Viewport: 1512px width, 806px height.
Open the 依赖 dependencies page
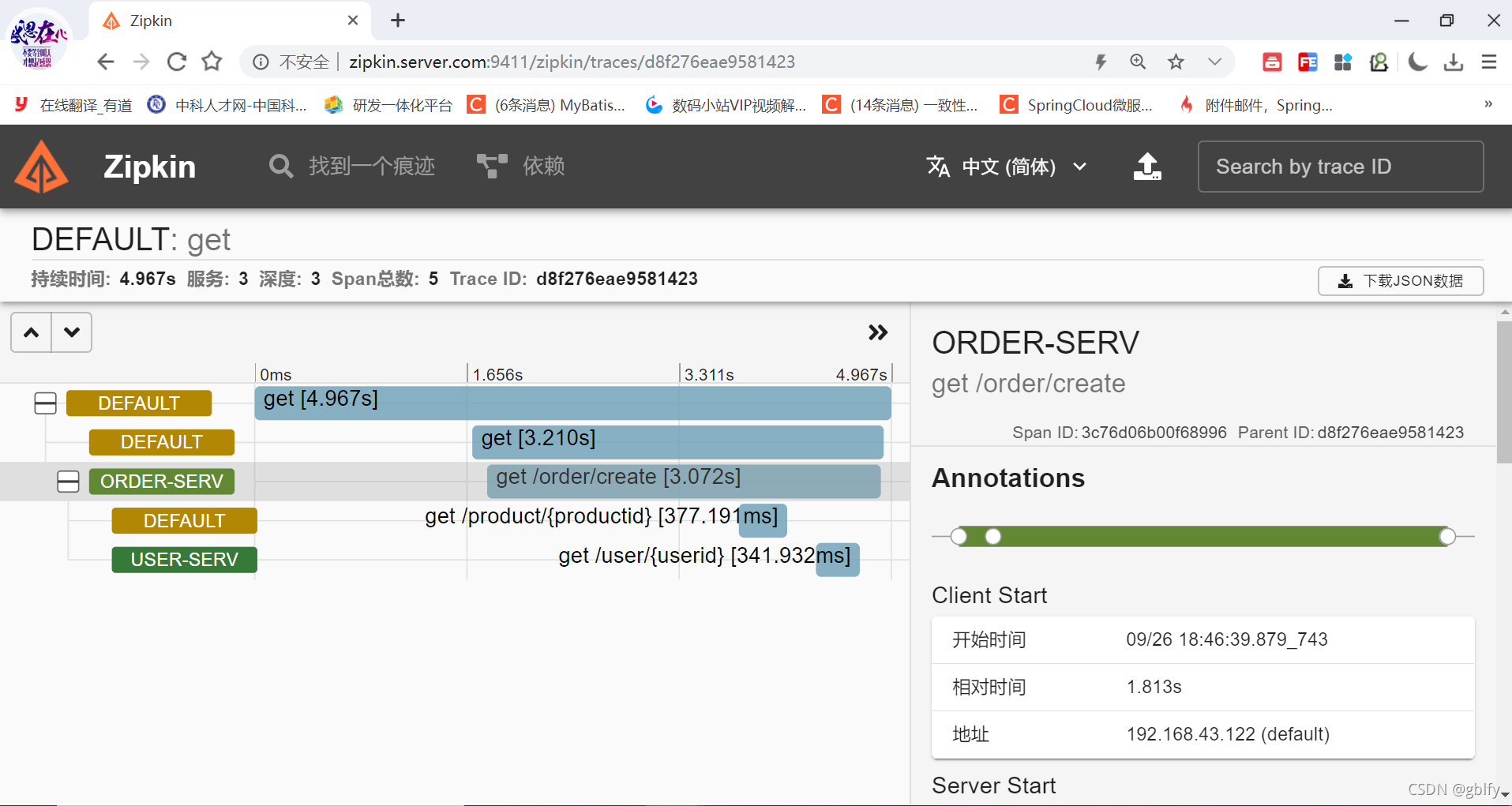click(x=521, y=167)
